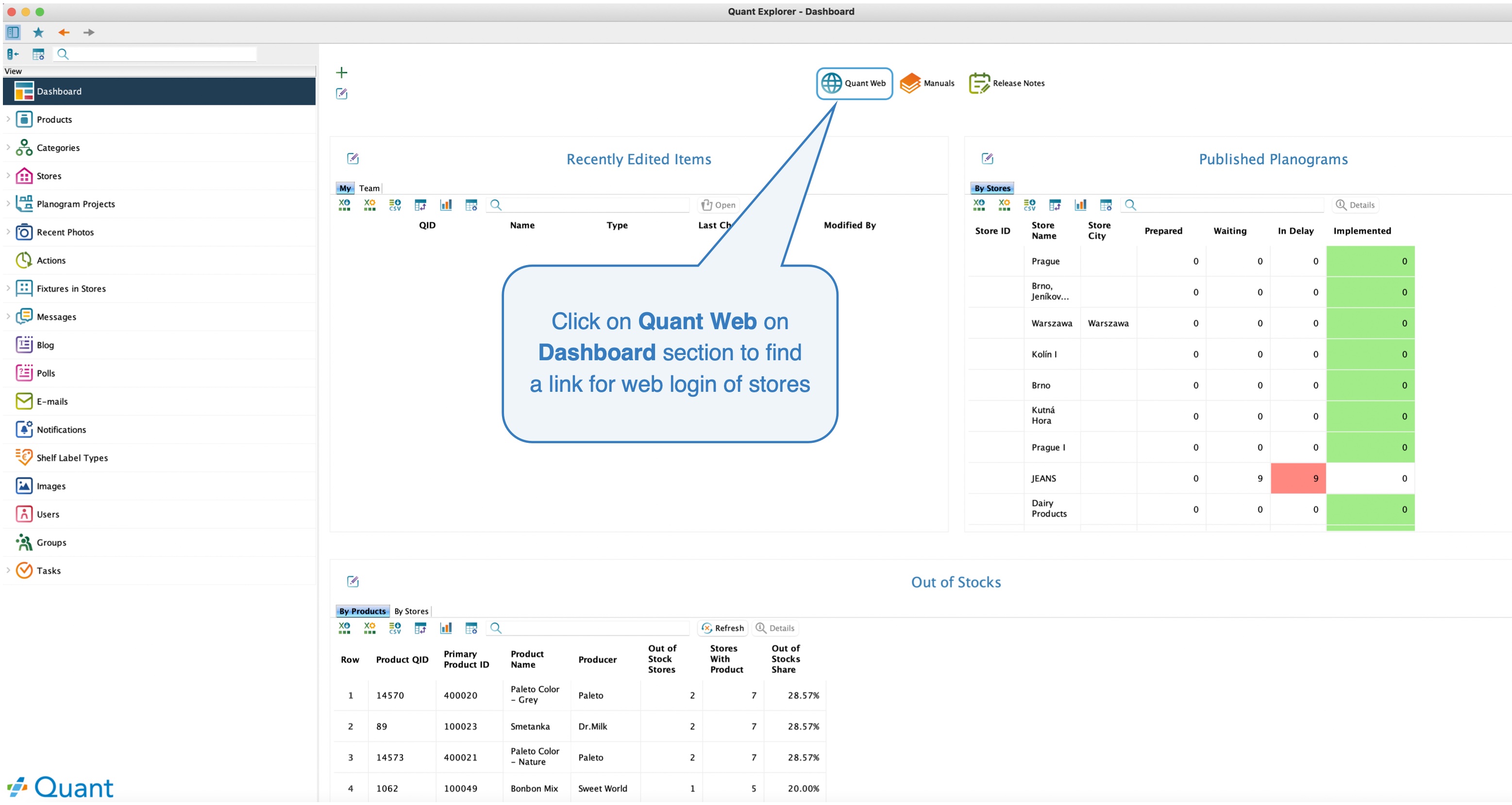Go forward with the gray arrow

coord(89,32)
